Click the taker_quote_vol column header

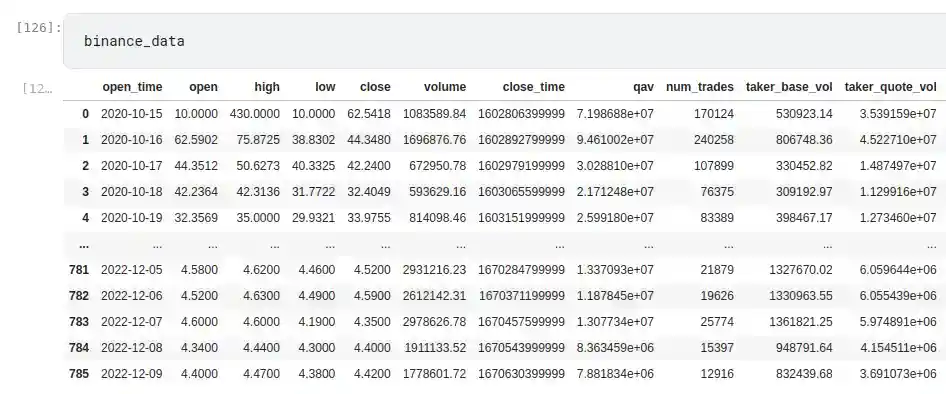(890, 87)
